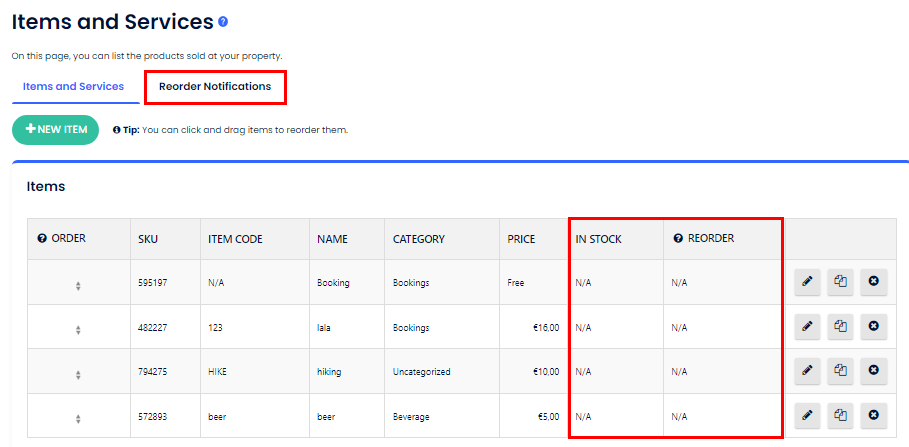Click the order sort handle for beer row

click(78, 419)
